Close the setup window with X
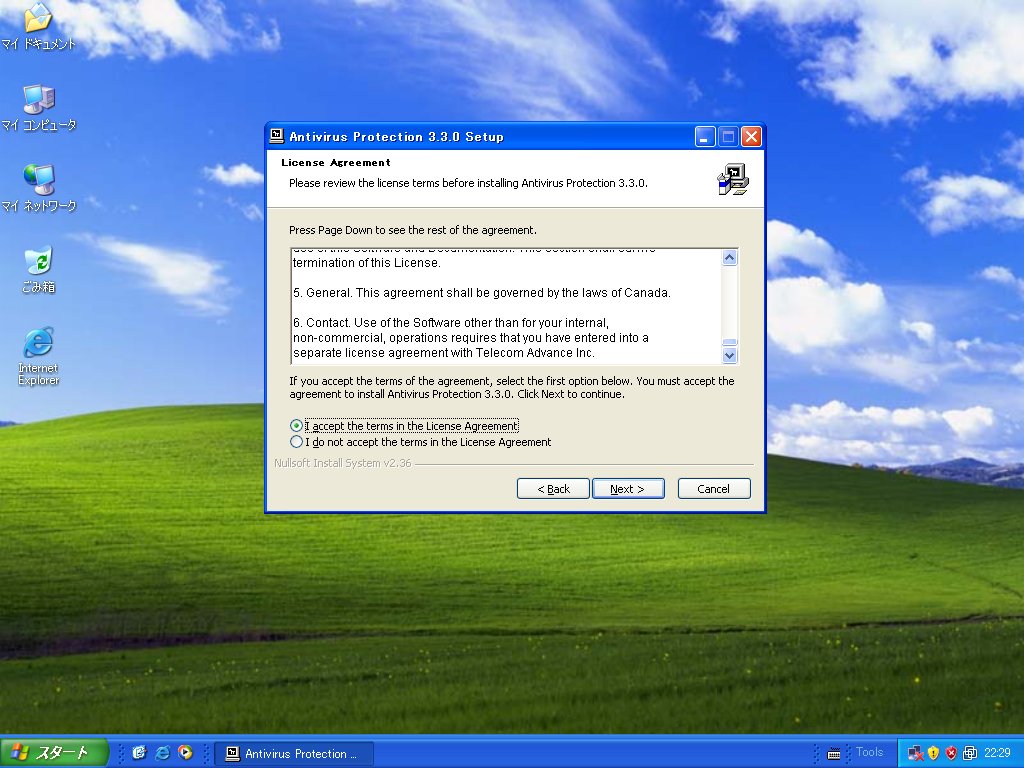 pyautogui.click(x=752, y=136)
